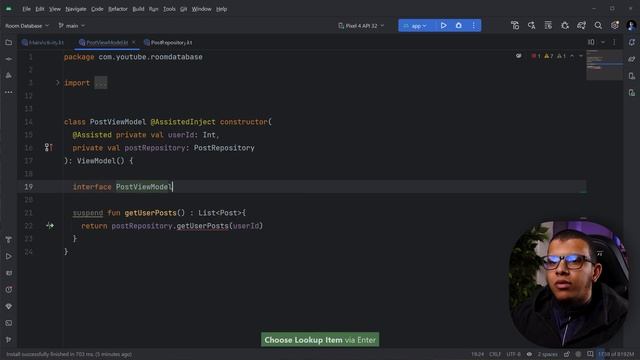The width and height of the screenshot is (640, 360).
Task: Open the book icon in the status bar
Action: click(590, 354)
